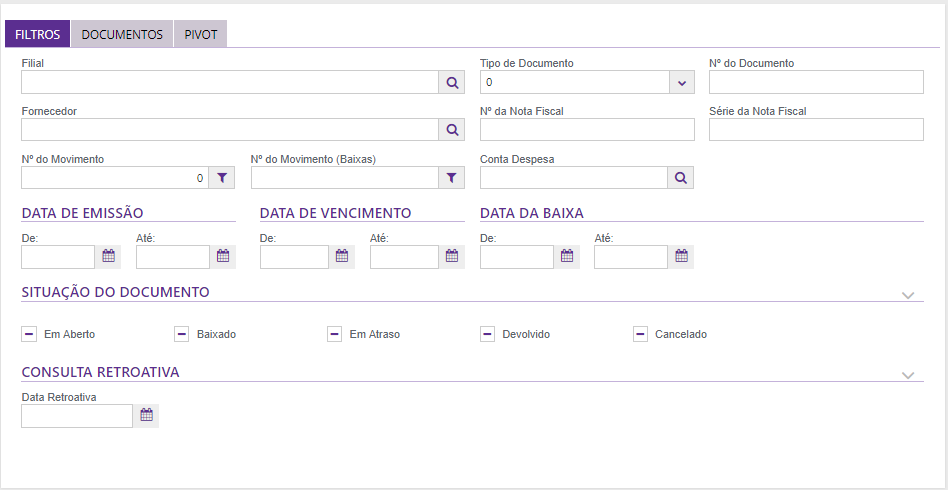Collapse the Consulta Retroativa section

[x=907, y=375]
